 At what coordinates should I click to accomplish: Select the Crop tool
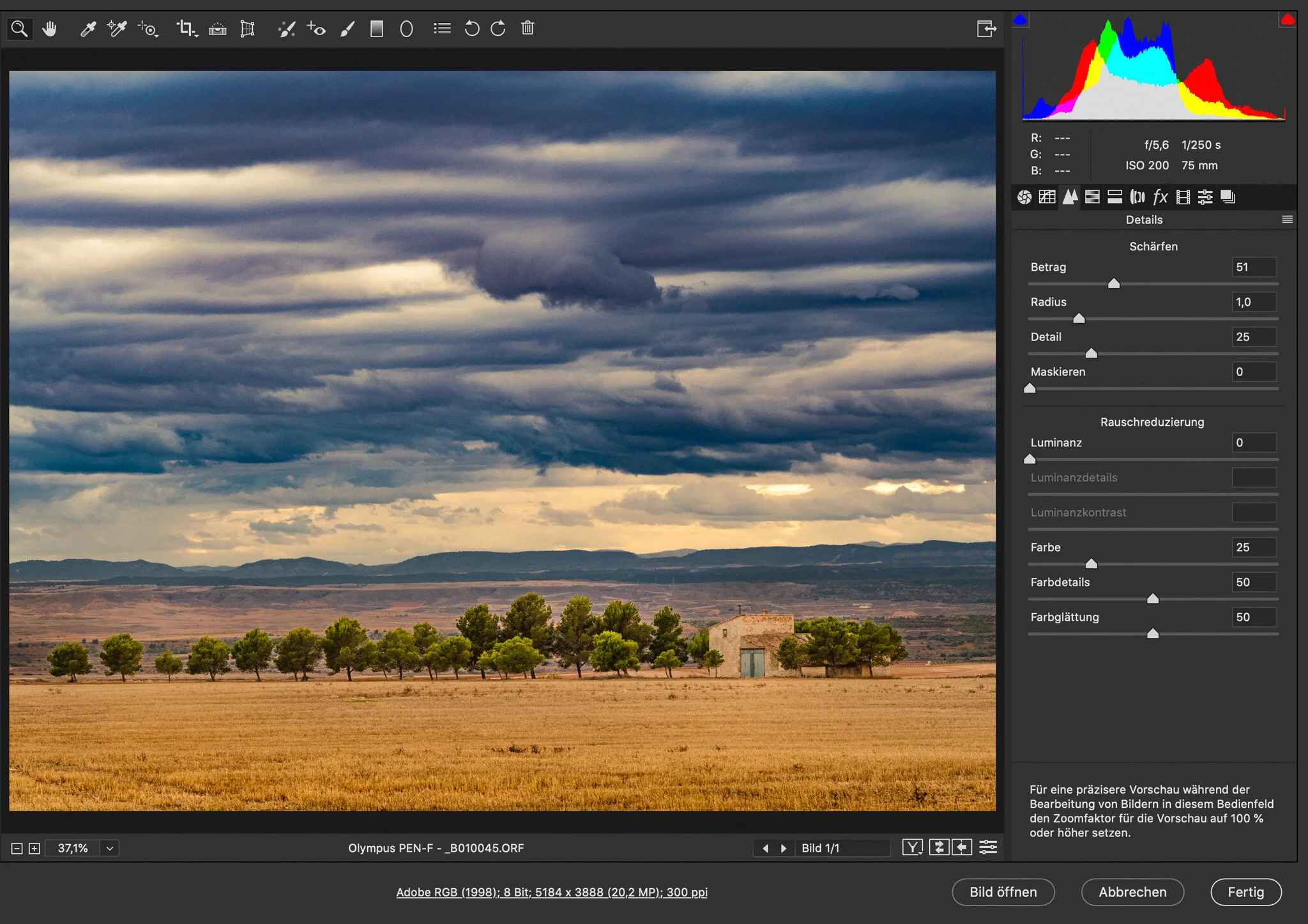[x=186, y=29]
